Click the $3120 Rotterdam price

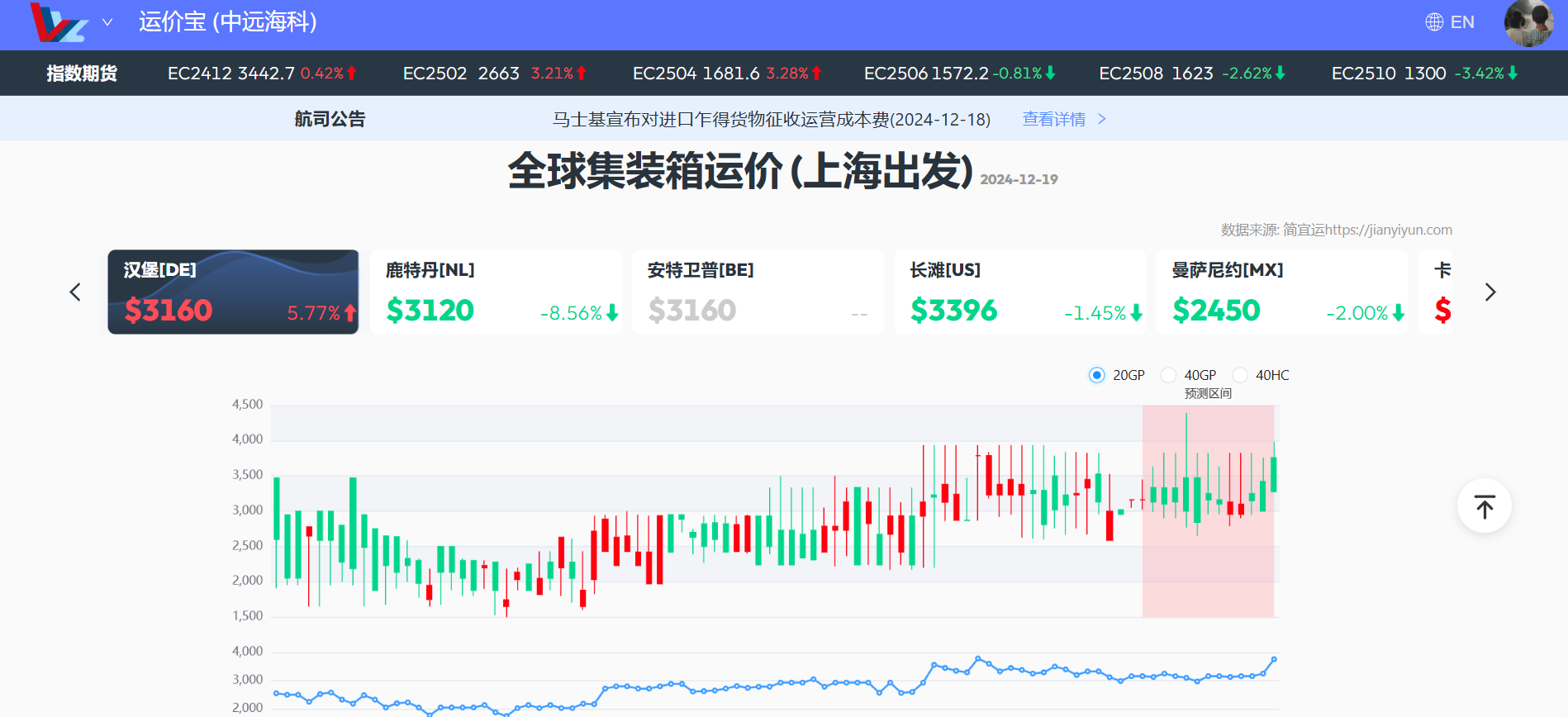tap(430, 311)
